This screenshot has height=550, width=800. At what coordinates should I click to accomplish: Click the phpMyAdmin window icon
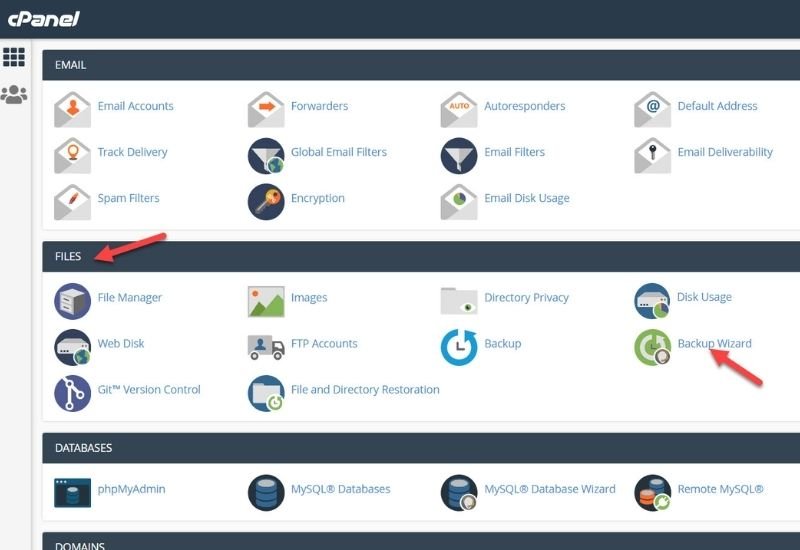[x=72, y=492]
